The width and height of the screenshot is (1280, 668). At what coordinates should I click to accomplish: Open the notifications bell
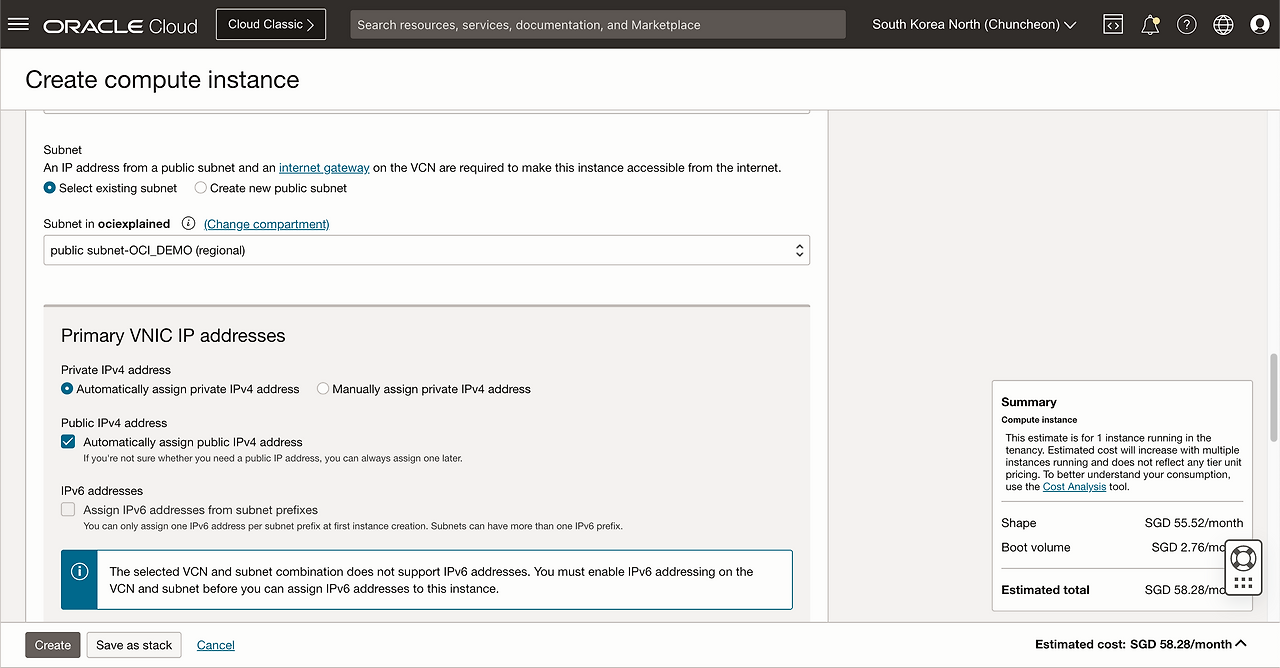coord(1150,25)
